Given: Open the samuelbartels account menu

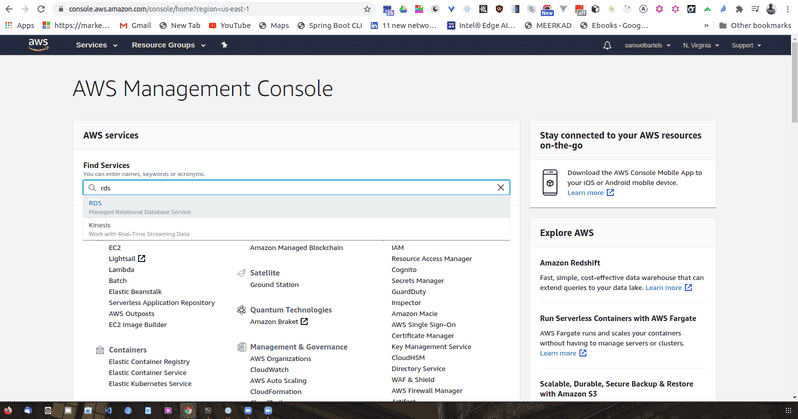Looking at the screenshot, I should (647, 45).
